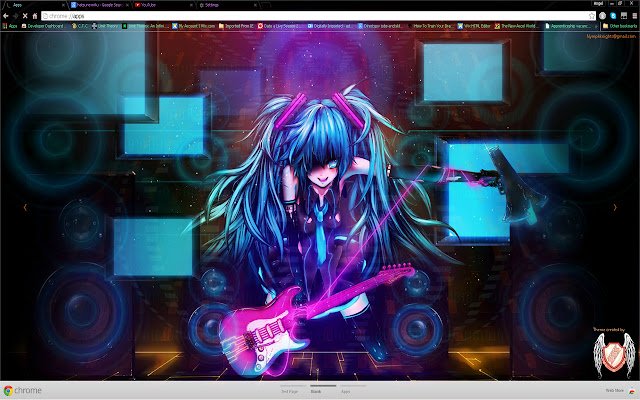The width and height of the screenshot is (640, 400).
Task: Open the Apprenticeship vacancies bookmark
Action: point(567,26)
